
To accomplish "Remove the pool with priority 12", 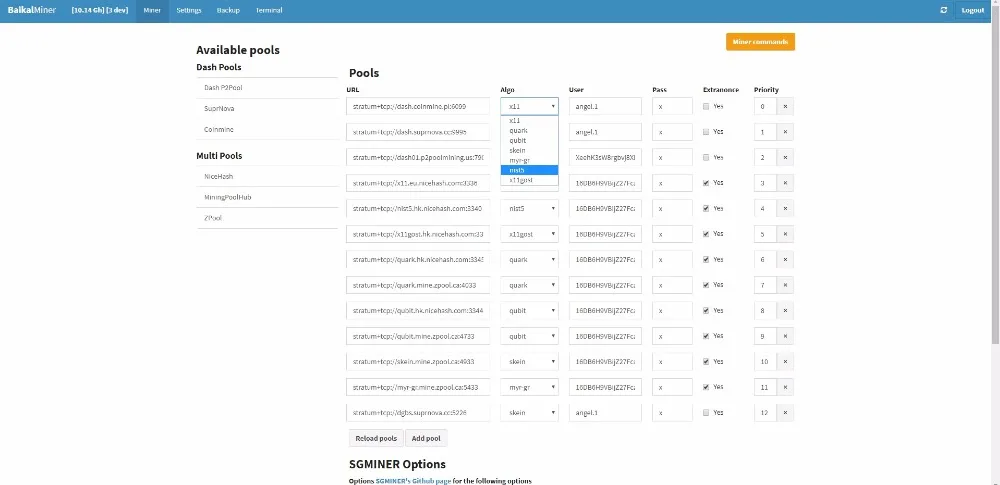I will (x=785, y=413).
